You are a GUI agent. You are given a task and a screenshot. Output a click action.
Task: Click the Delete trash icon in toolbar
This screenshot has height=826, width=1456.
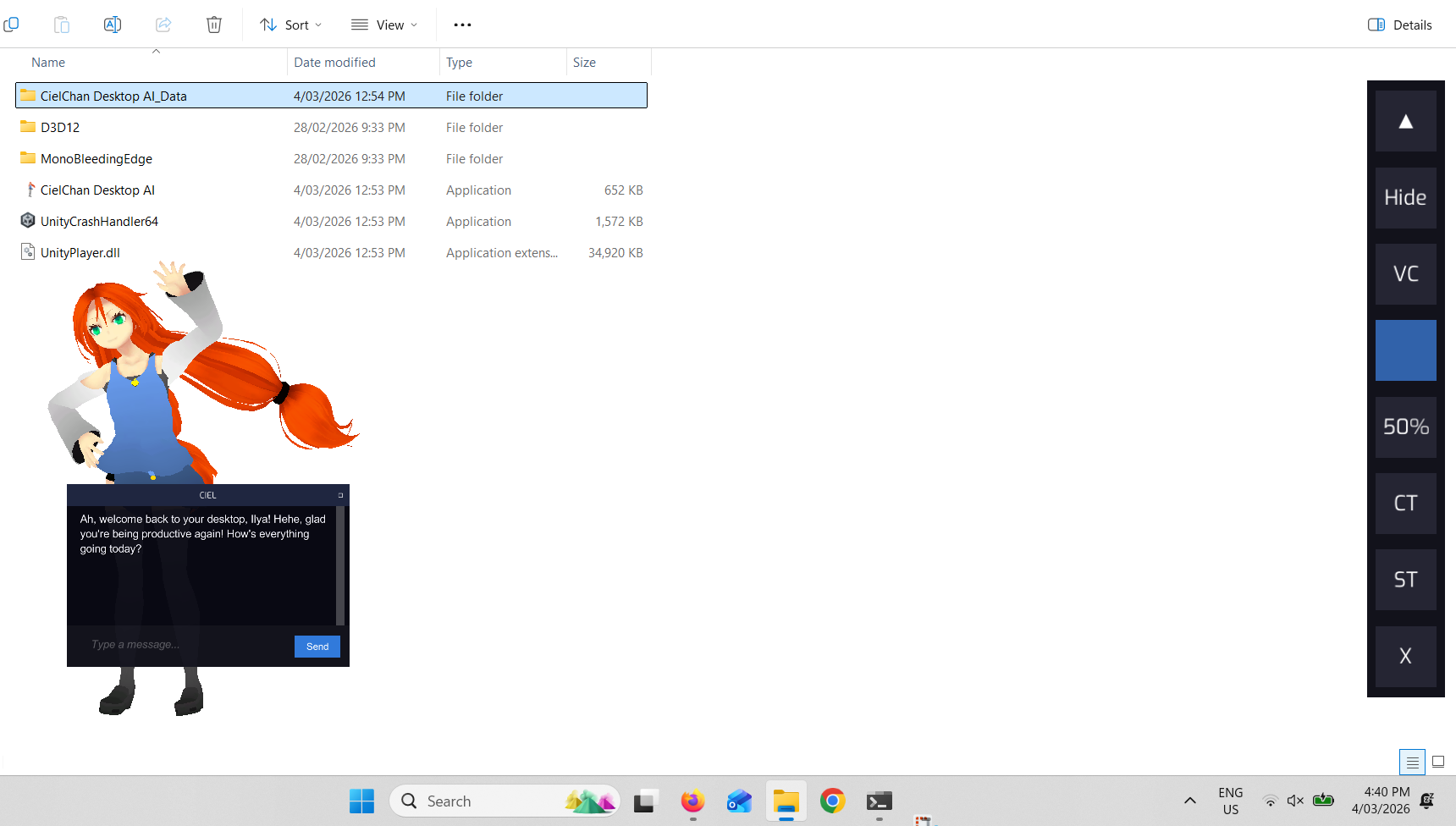214,25
